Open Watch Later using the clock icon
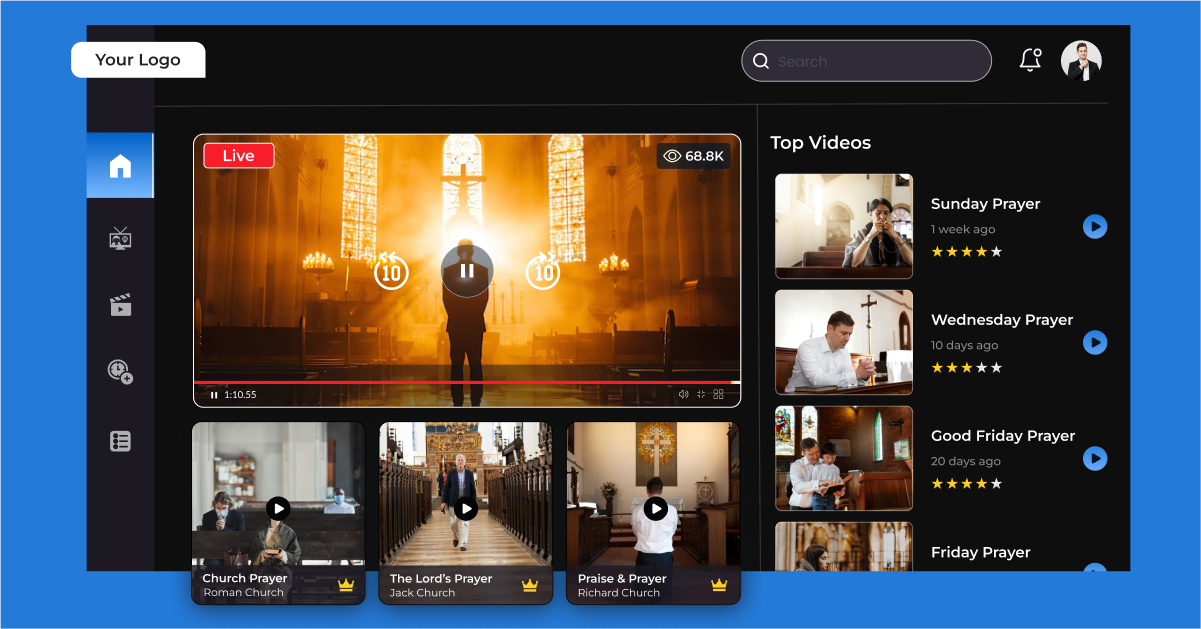This screenshot has width=1201, height=629. coord(120,371)
